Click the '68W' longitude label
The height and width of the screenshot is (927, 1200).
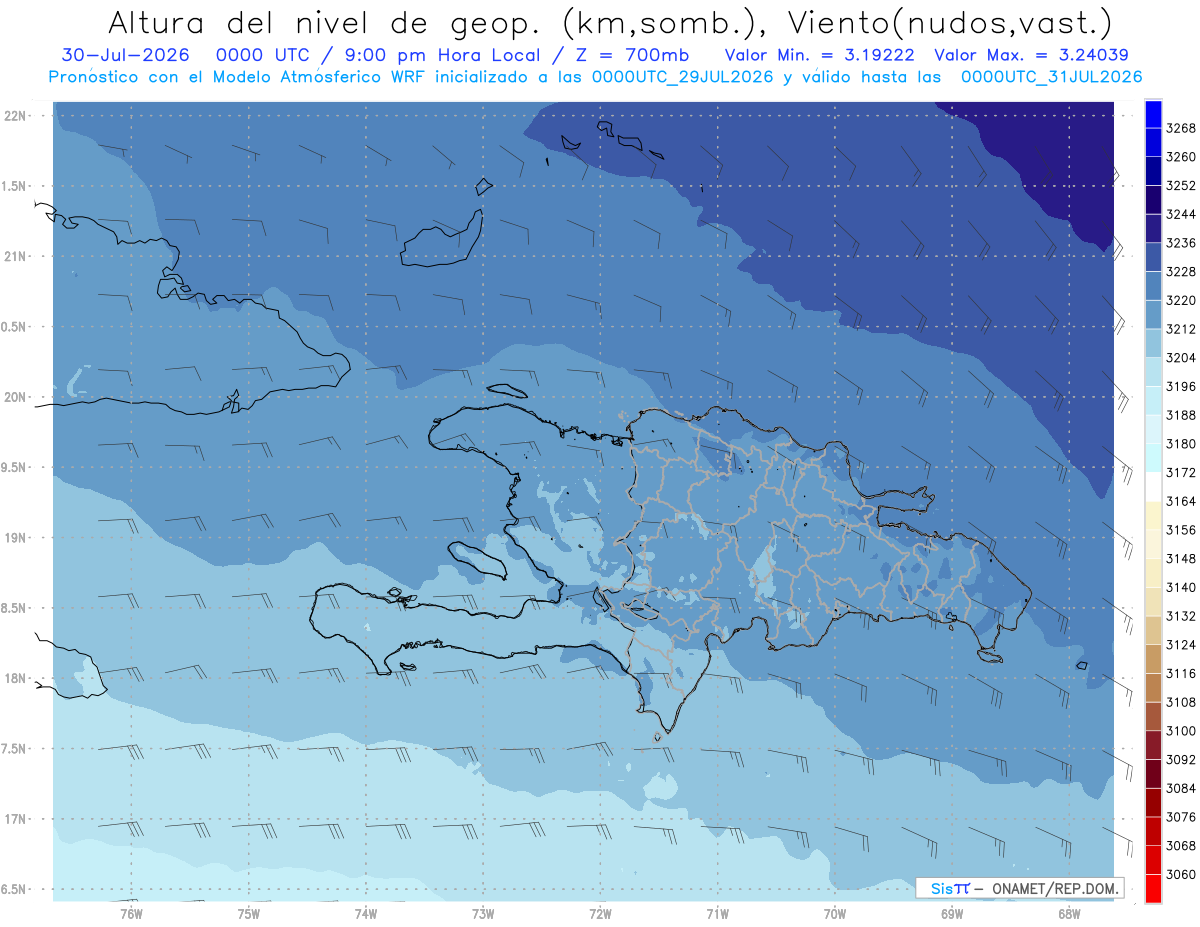click(x=1069, y=913)
